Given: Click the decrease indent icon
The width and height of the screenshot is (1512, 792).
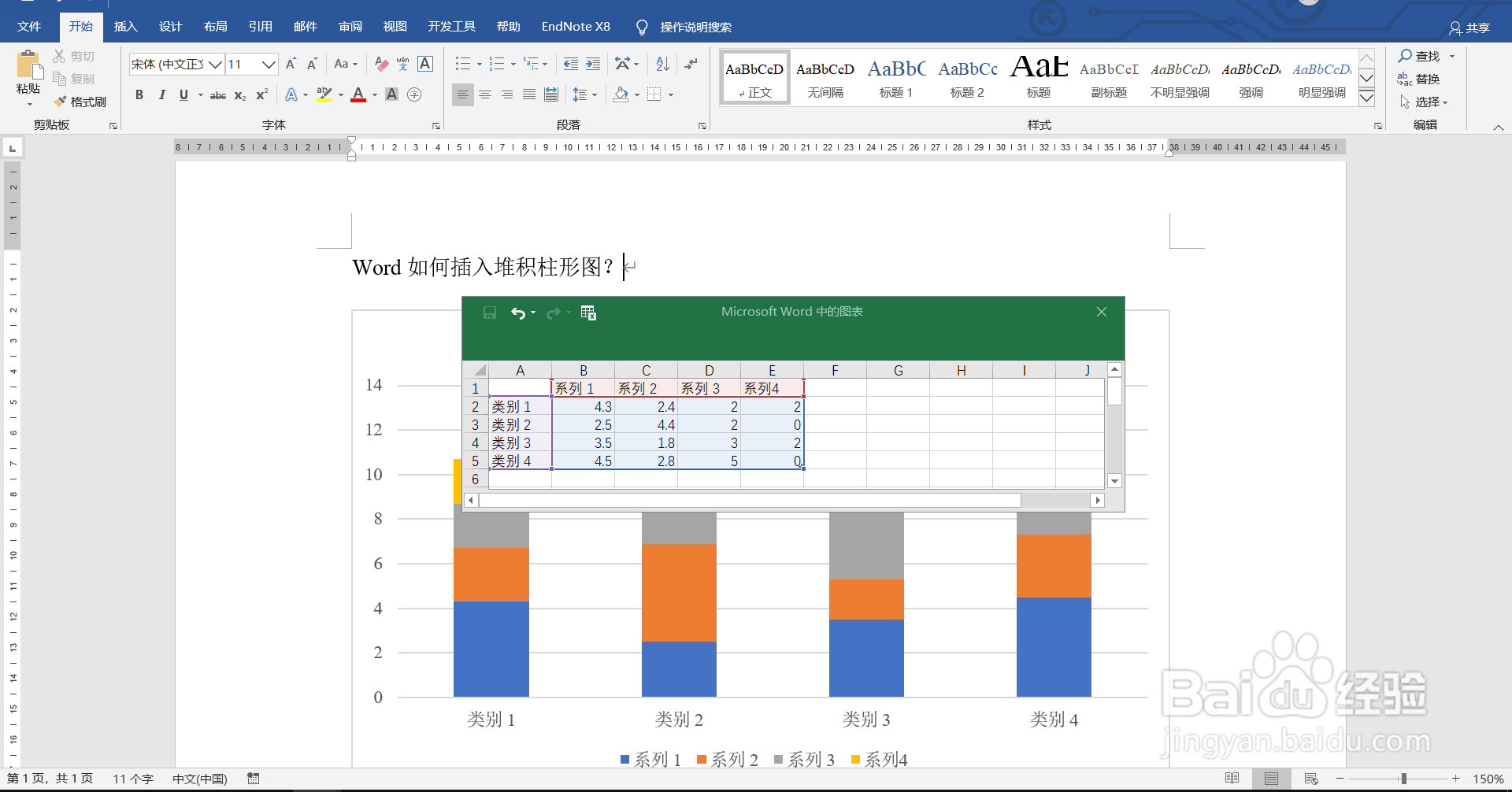Looking at the screenshot, I should tap(571, 64).
